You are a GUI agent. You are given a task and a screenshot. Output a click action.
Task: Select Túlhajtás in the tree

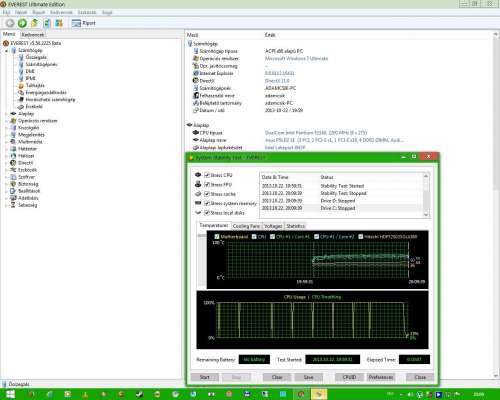pyautogui.click(x=35, y=85)
